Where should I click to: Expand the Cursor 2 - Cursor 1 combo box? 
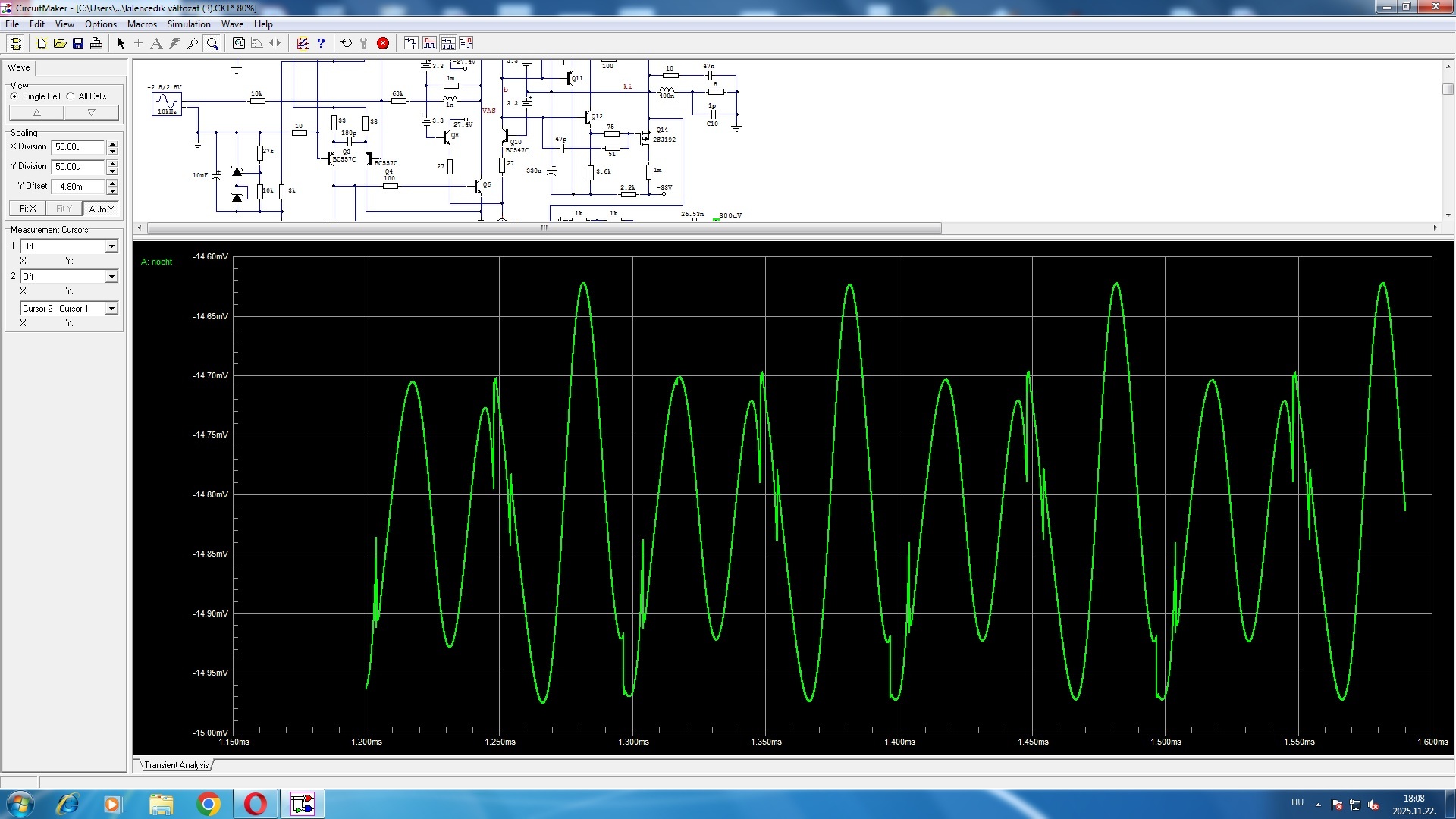[111, 308]
